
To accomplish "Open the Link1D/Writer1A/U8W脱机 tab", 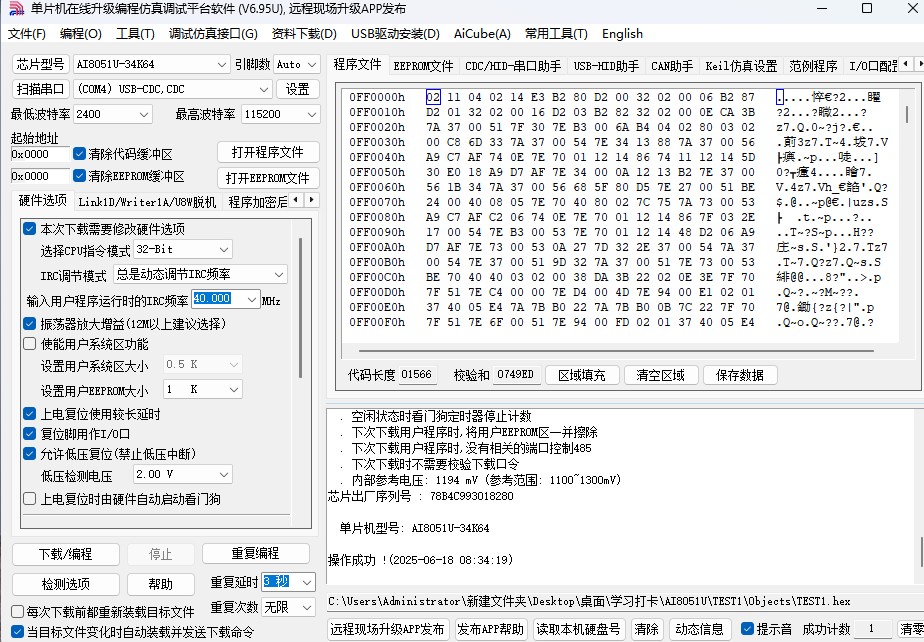I will (x=147, y=202).
